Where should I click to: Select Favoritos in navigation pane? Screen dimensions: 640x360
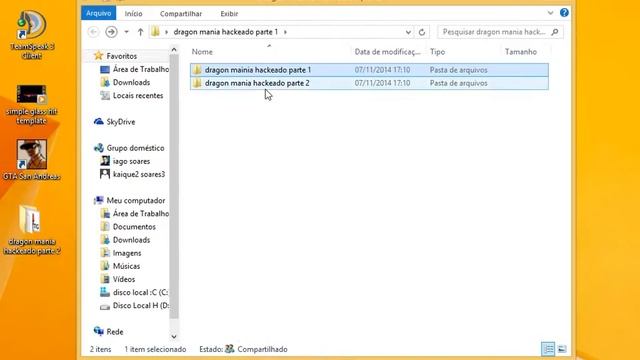121,56
